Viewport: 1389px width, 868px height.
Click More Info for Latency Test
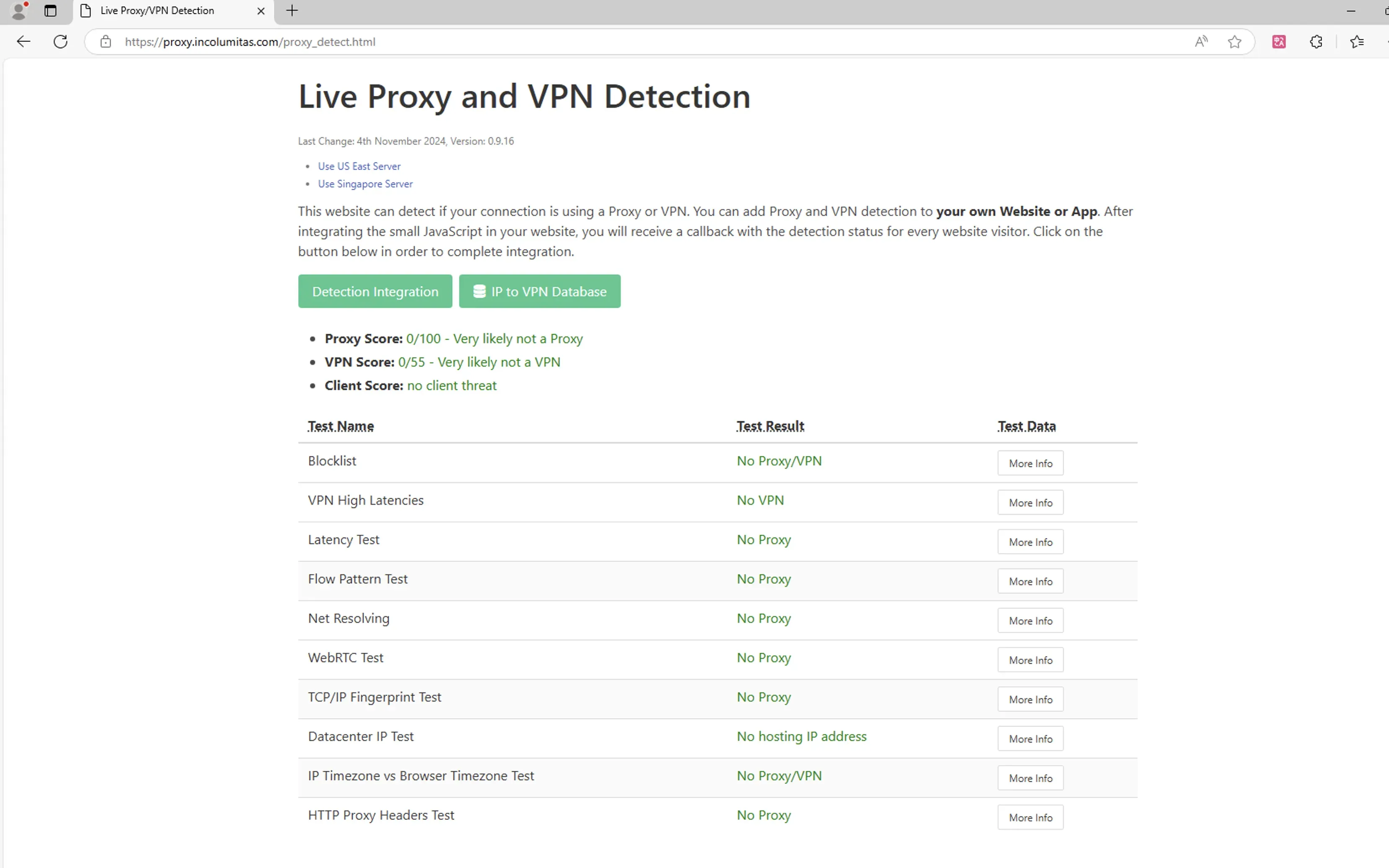1030,541
